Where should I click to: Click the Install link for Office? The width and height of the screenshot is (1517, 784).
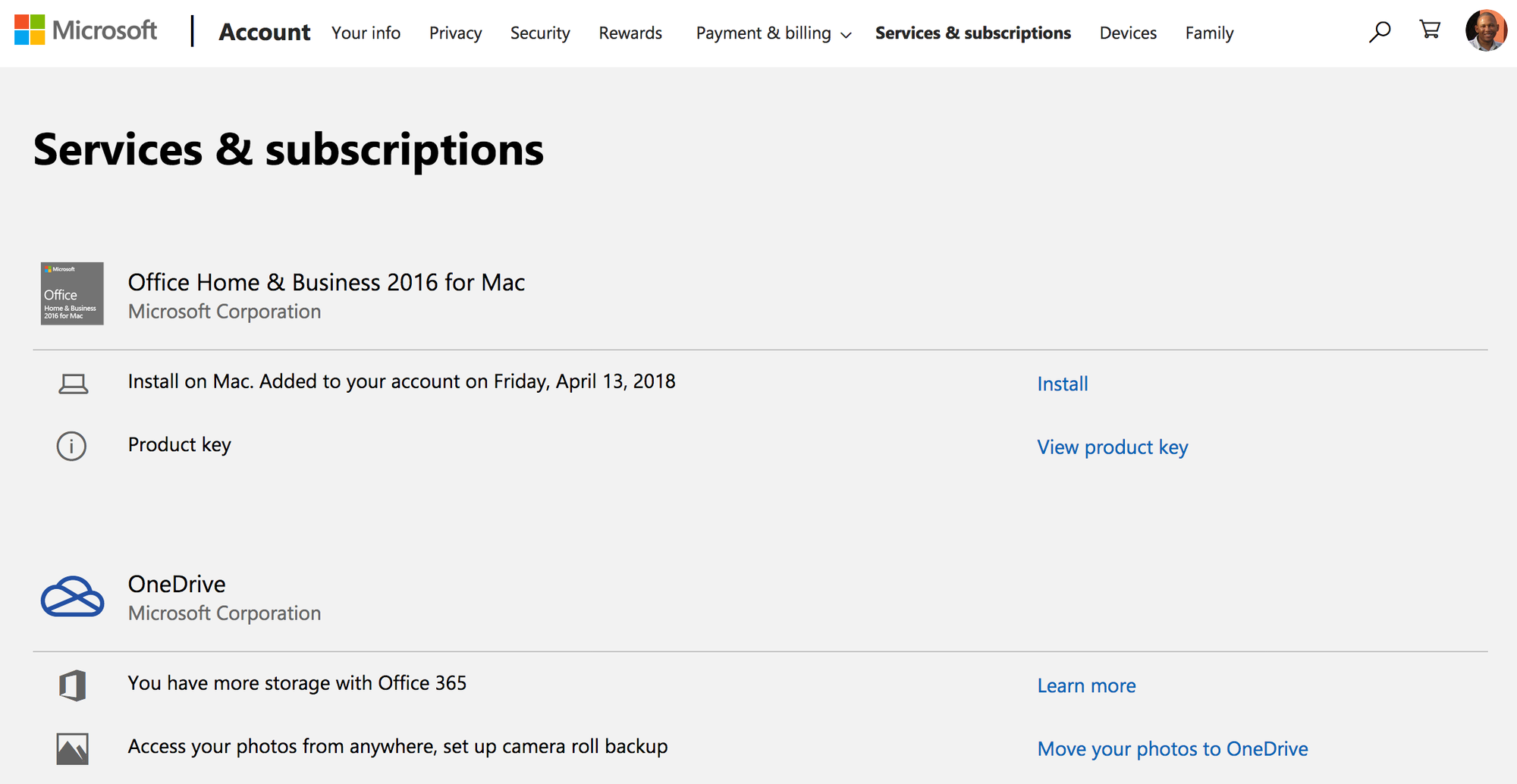(x=1062, y=384)
